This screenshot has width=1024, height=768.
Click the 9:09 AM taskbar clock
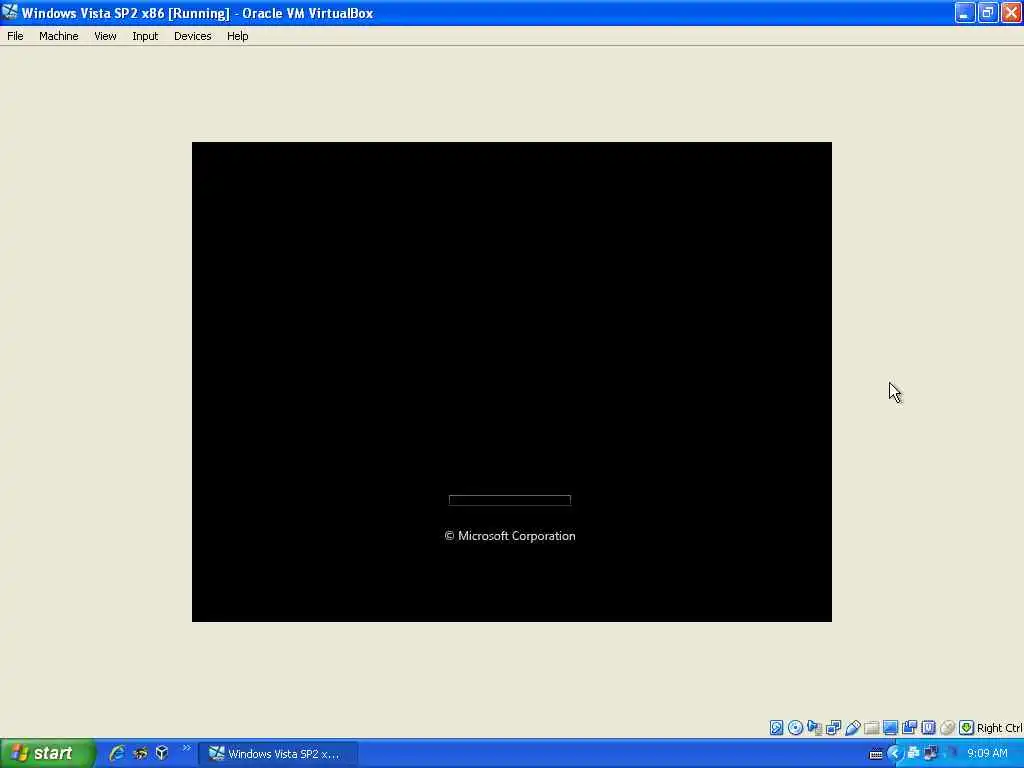pyautogui.click(x=987, y=754)
